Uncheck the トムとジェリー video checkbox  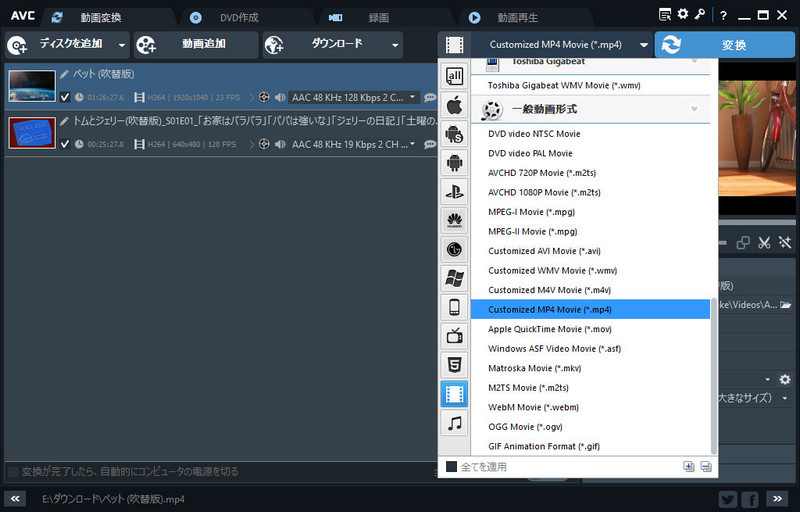65,144
